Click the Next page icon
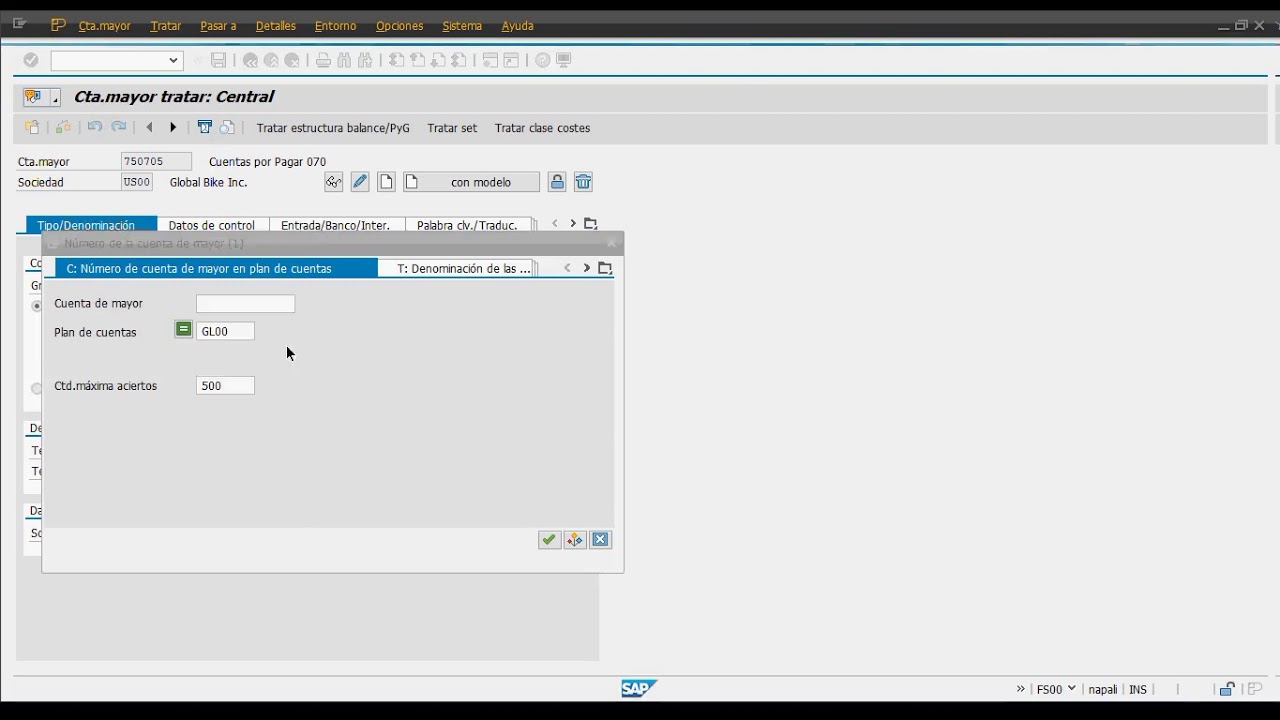Screen dimensions: 1280x720 (x=438, y=60)
